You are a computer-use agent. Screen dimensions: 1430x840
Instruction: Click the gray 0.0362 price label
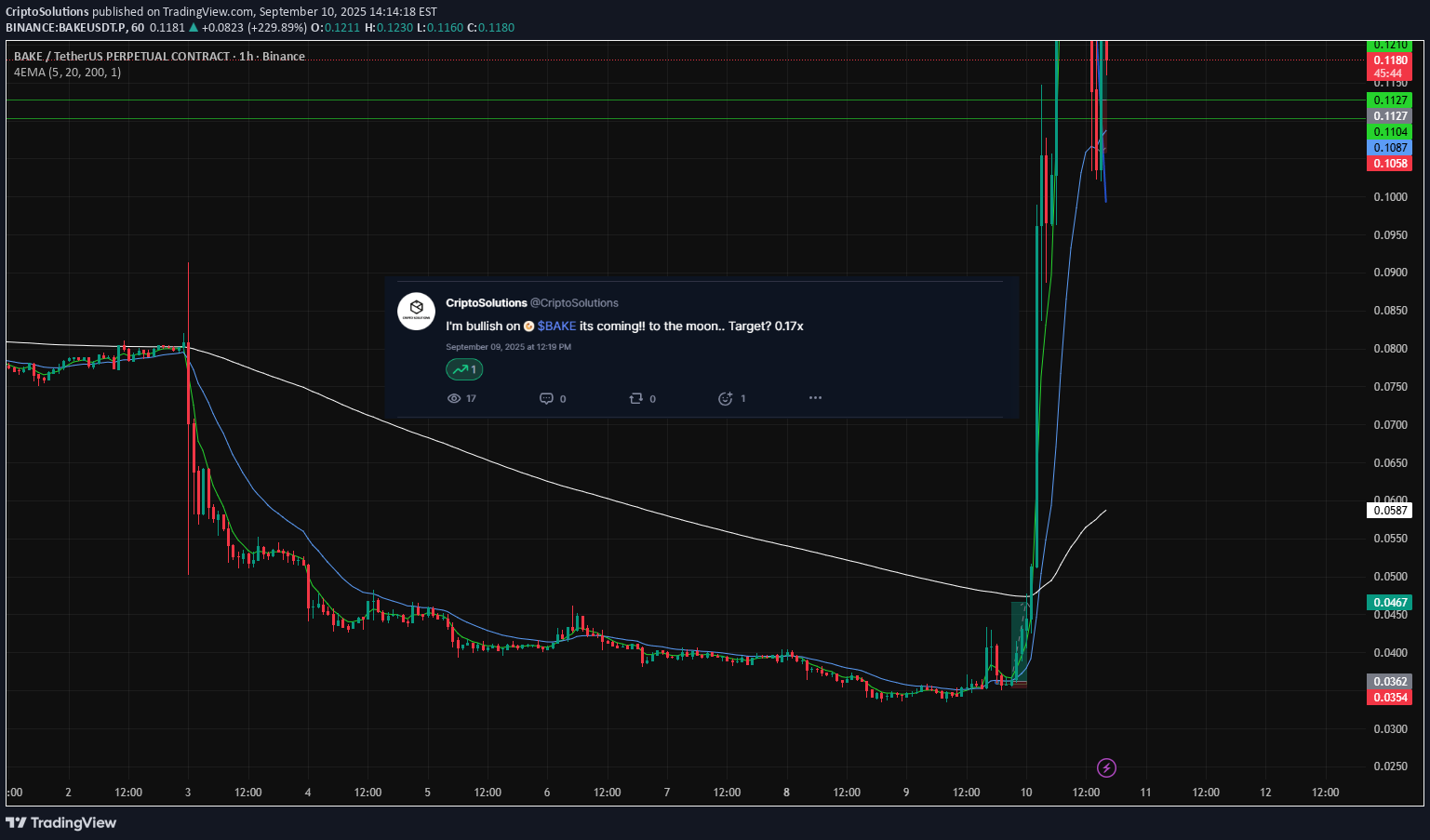pyautogui.click(x=1390, y=682)
